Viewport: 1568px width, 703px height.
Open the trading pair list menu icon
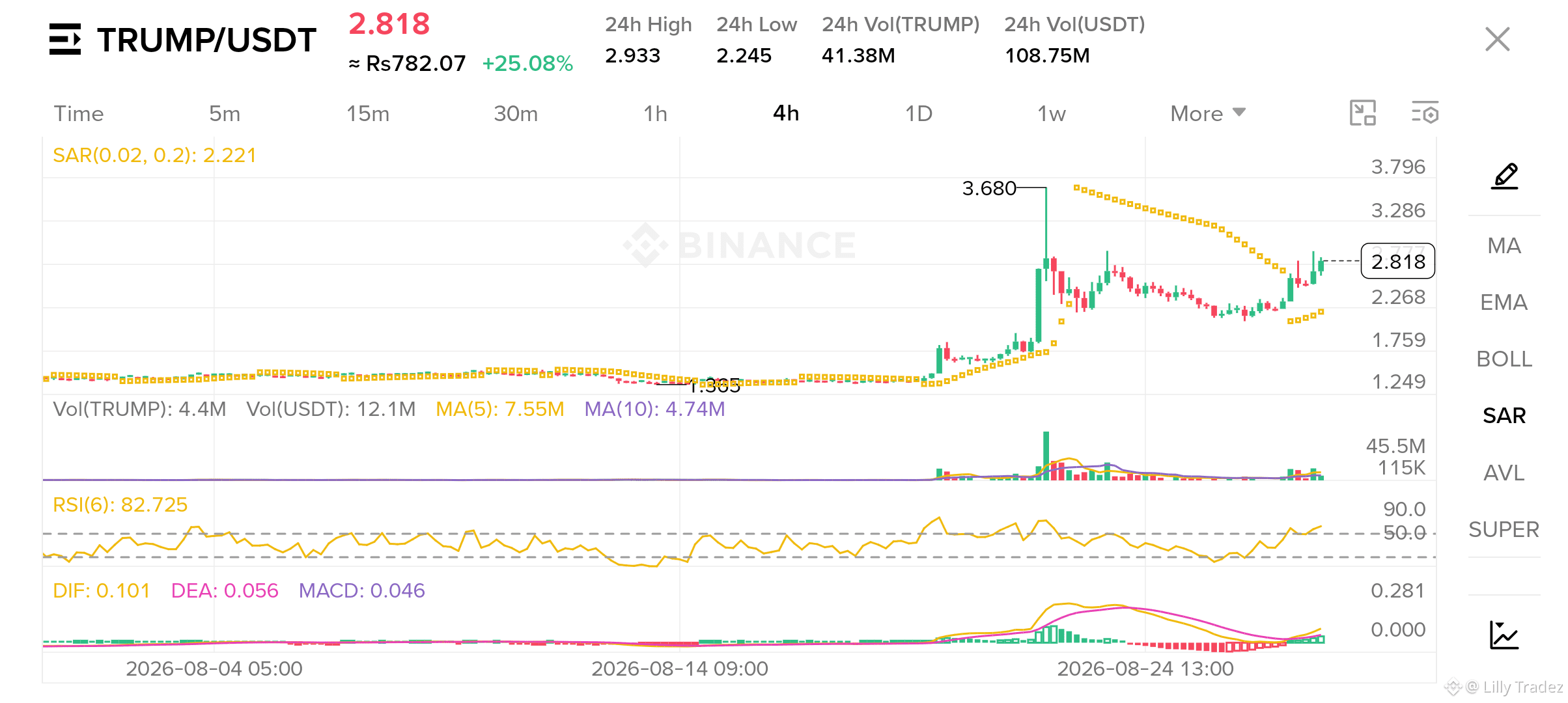(65, 39)
